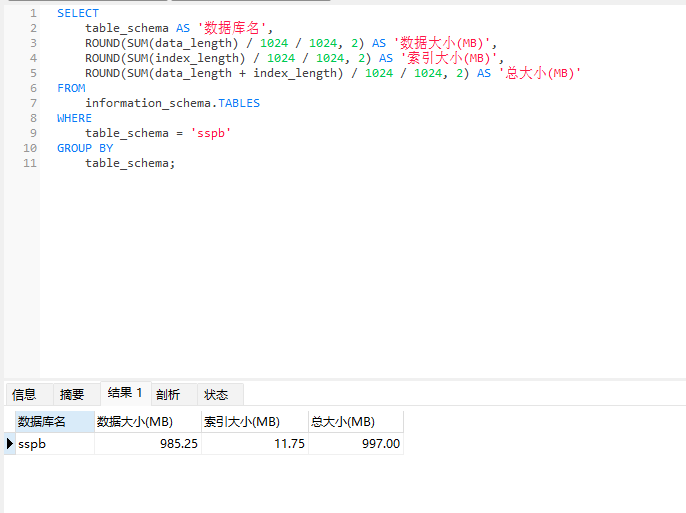The width and height of the screenshot is (686, 513).
Task: Switch to the 状态 tab
Action: coord(220,394)
